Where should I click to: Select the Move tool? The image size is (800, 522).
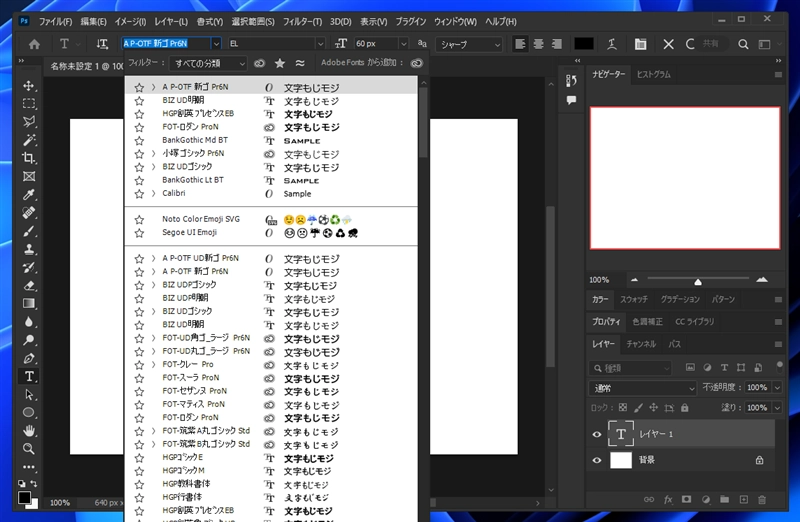point(29,86)
